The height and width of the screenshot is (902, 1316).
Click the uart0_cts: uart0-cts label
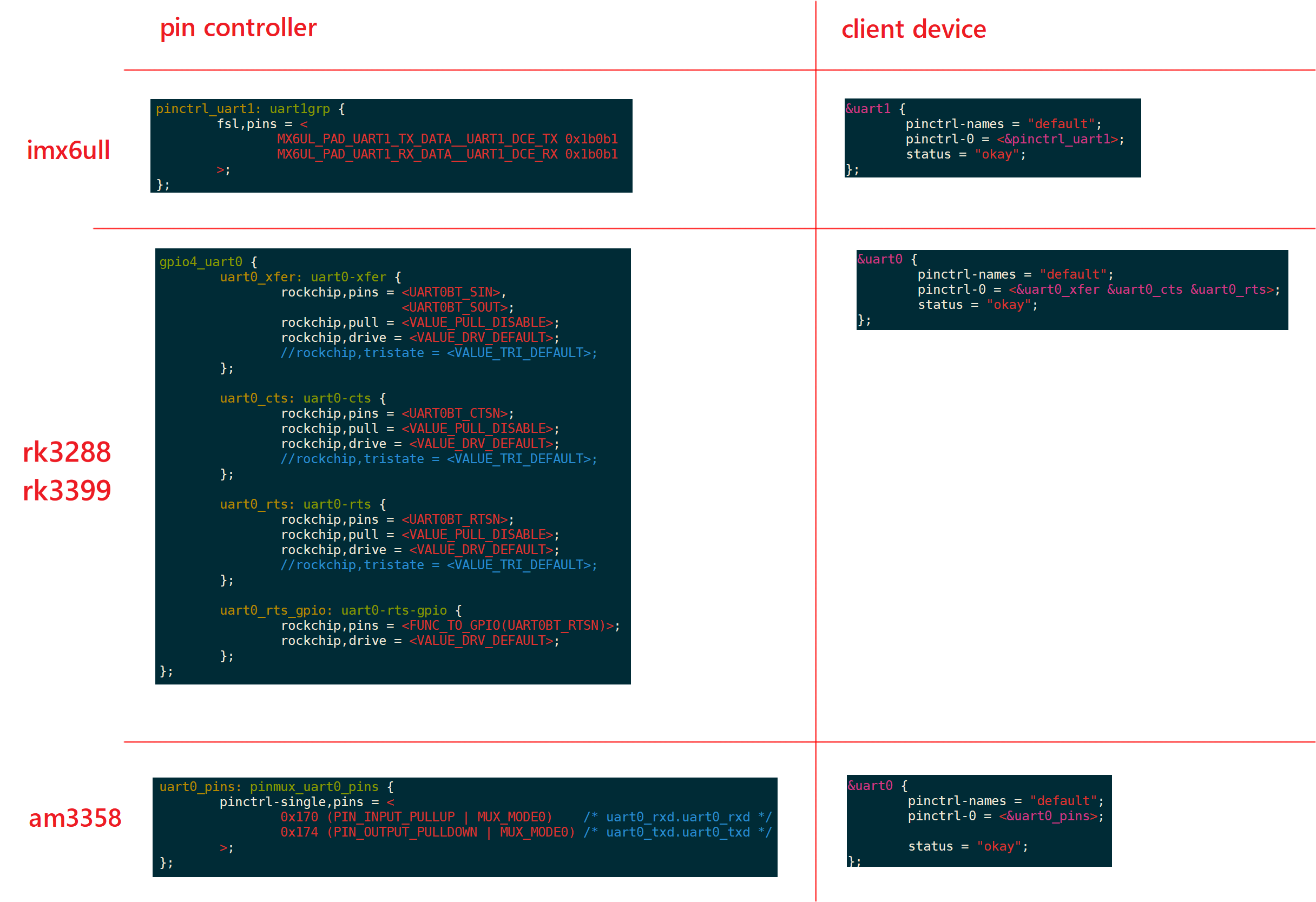pyautogui.click(x=295, y=399)
